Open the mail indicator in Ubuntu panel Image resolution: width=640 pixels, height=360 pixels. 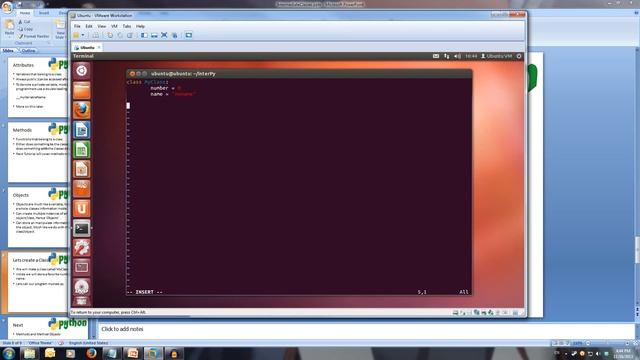pos(436,56)
